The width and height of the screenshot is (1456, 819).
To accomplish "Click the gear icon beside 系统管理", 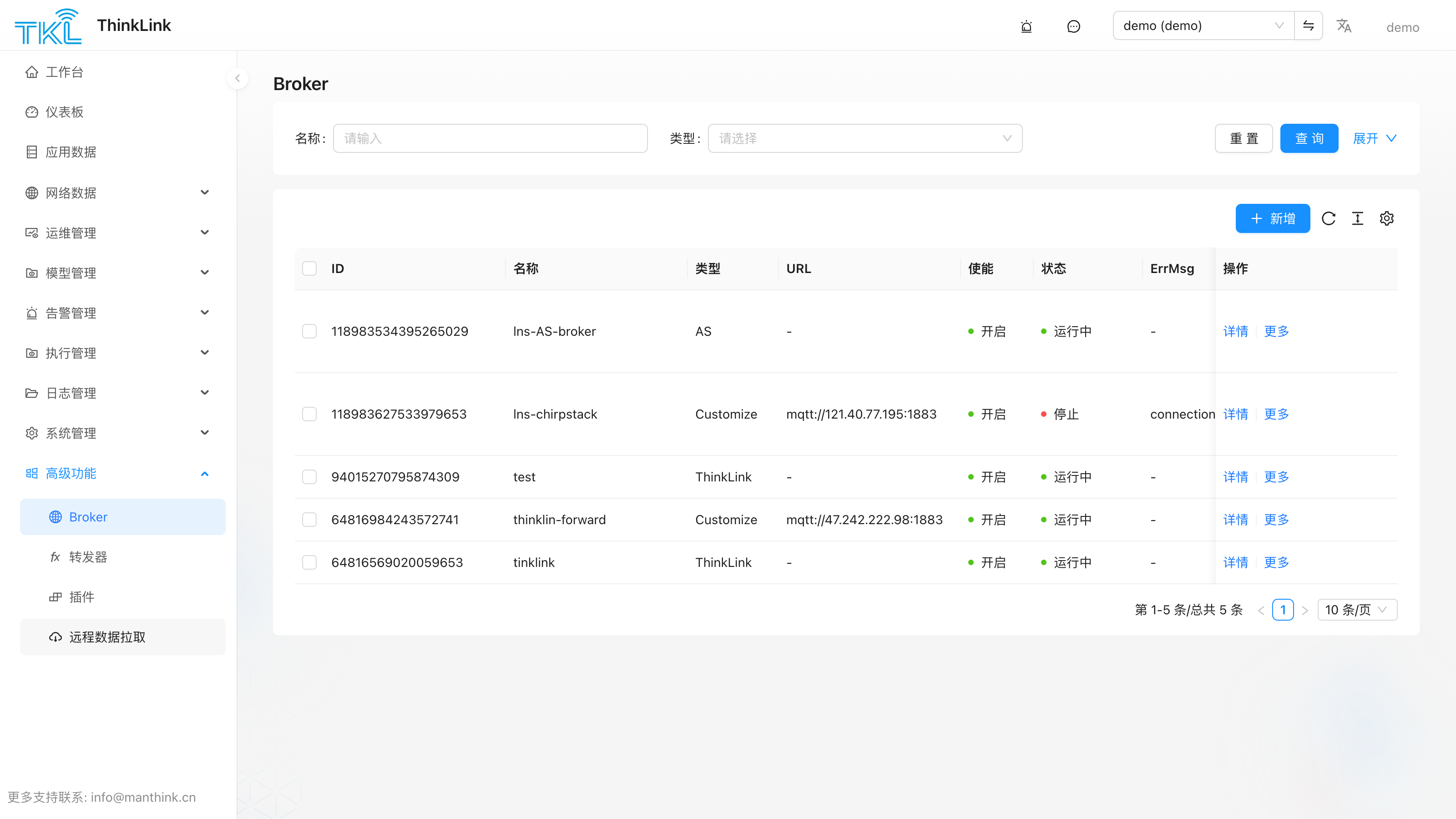I will pos(32,433).
